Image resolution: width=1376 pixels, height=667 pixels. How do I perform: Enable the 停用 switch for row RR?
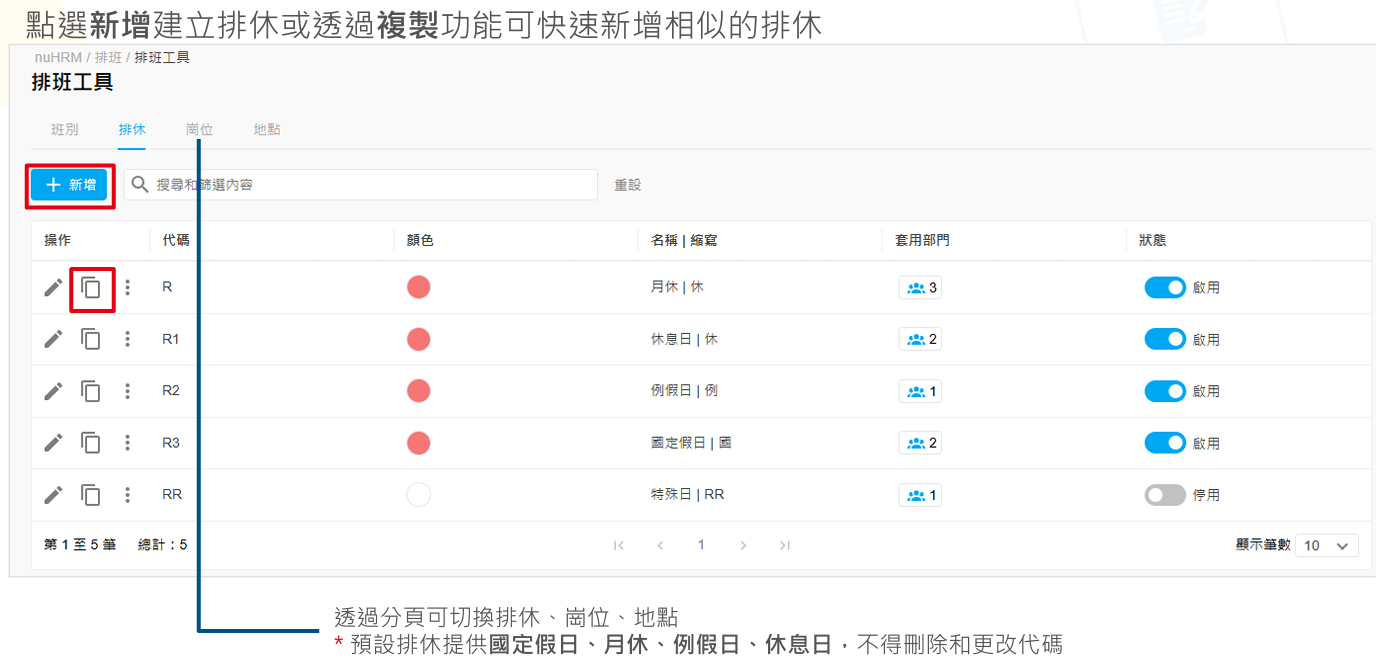click(1165, 495)
